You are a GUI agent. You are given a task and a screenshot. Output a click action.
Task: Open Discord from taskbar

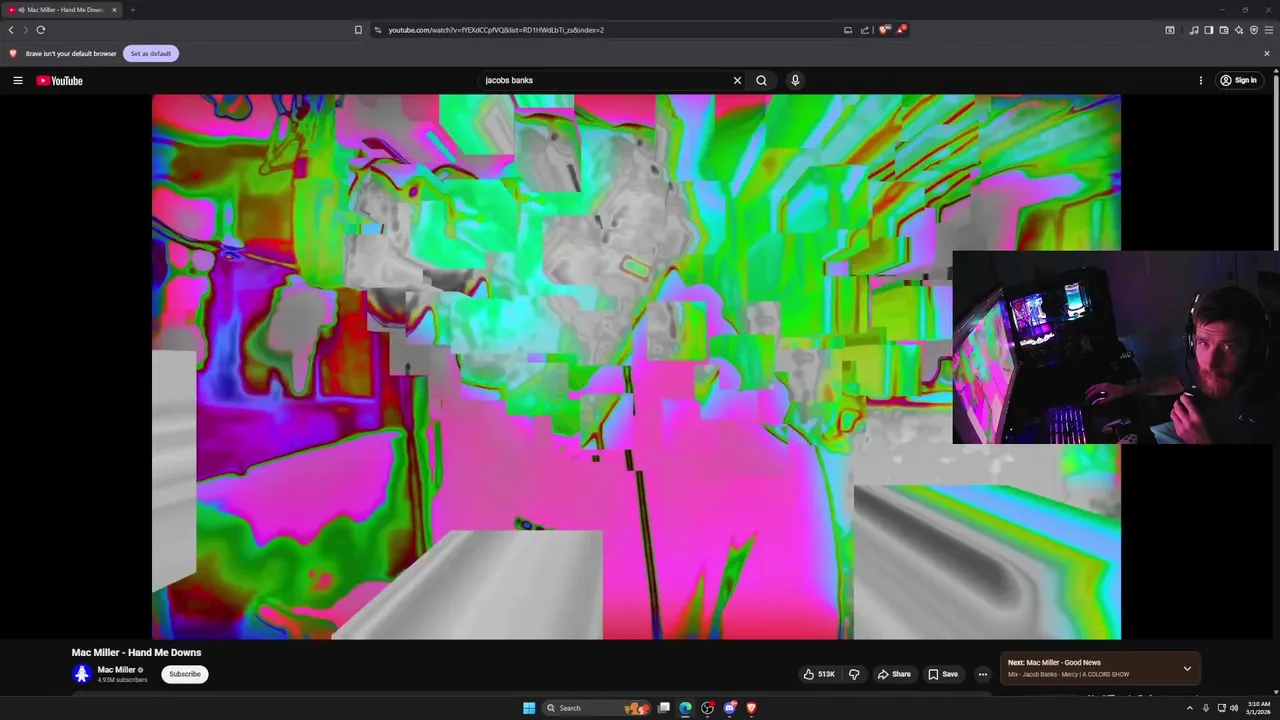click(x=729, y=708)
